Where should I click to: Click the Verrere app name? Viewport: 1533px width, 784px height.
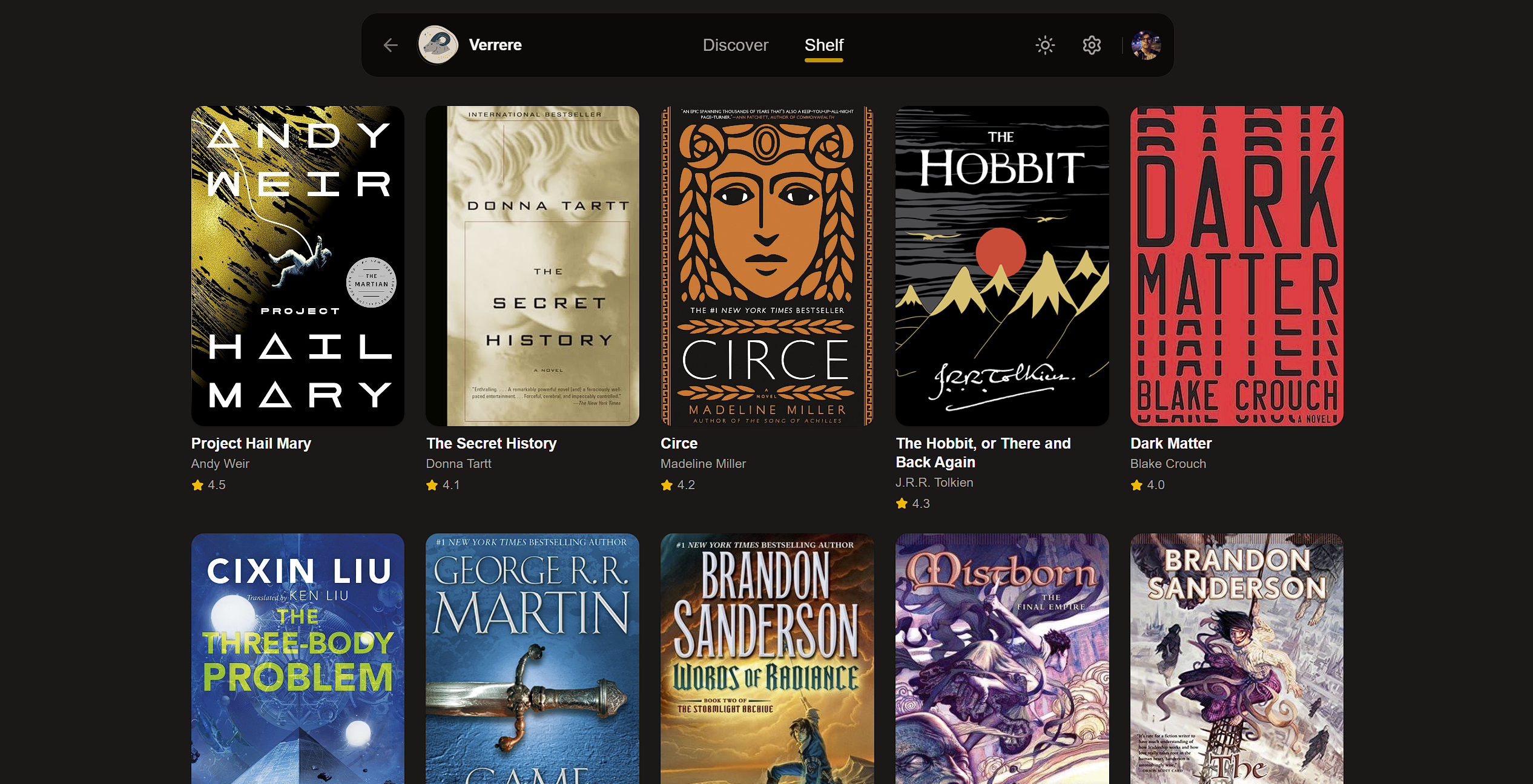coord(495,45)
